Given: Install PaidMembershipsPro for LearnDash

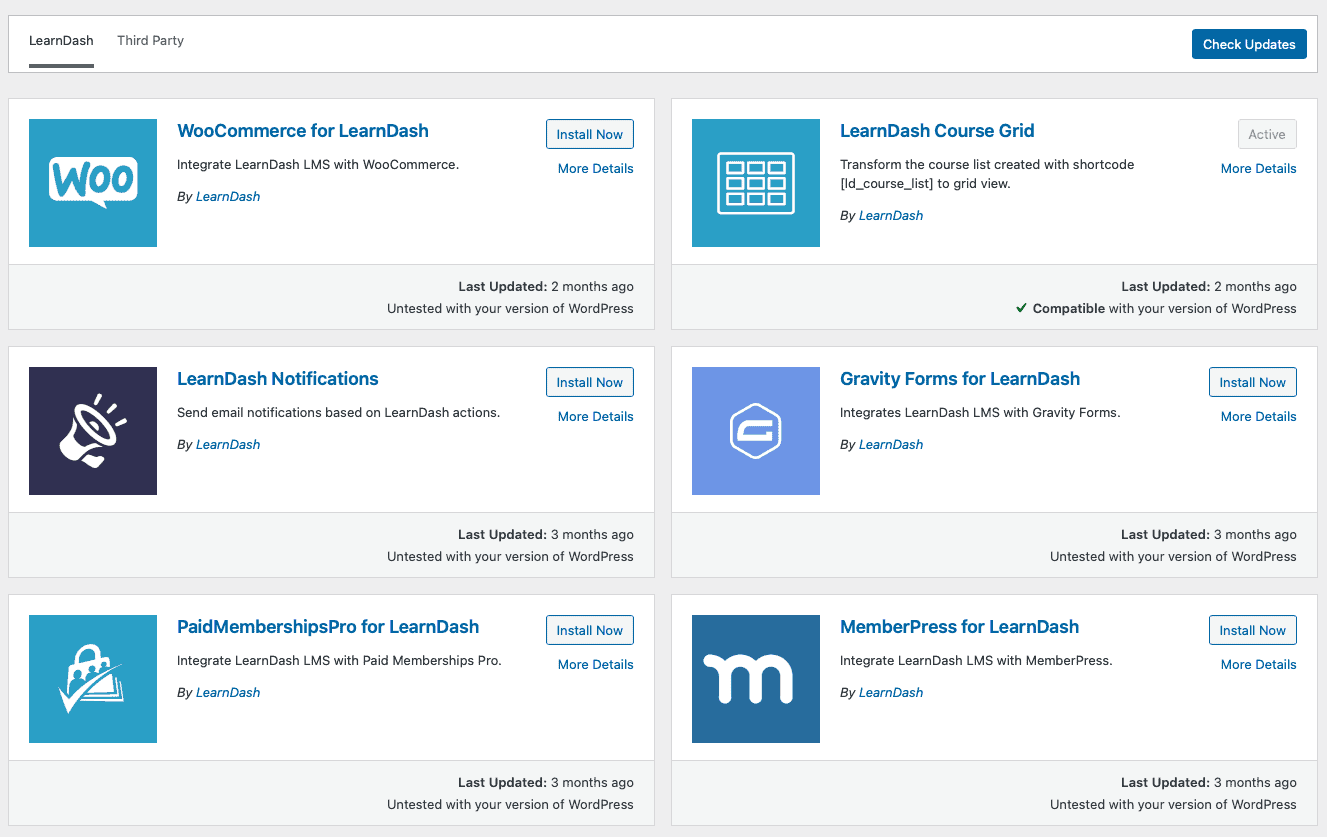Looking at the screenshot, I should (x=590, y=630).
